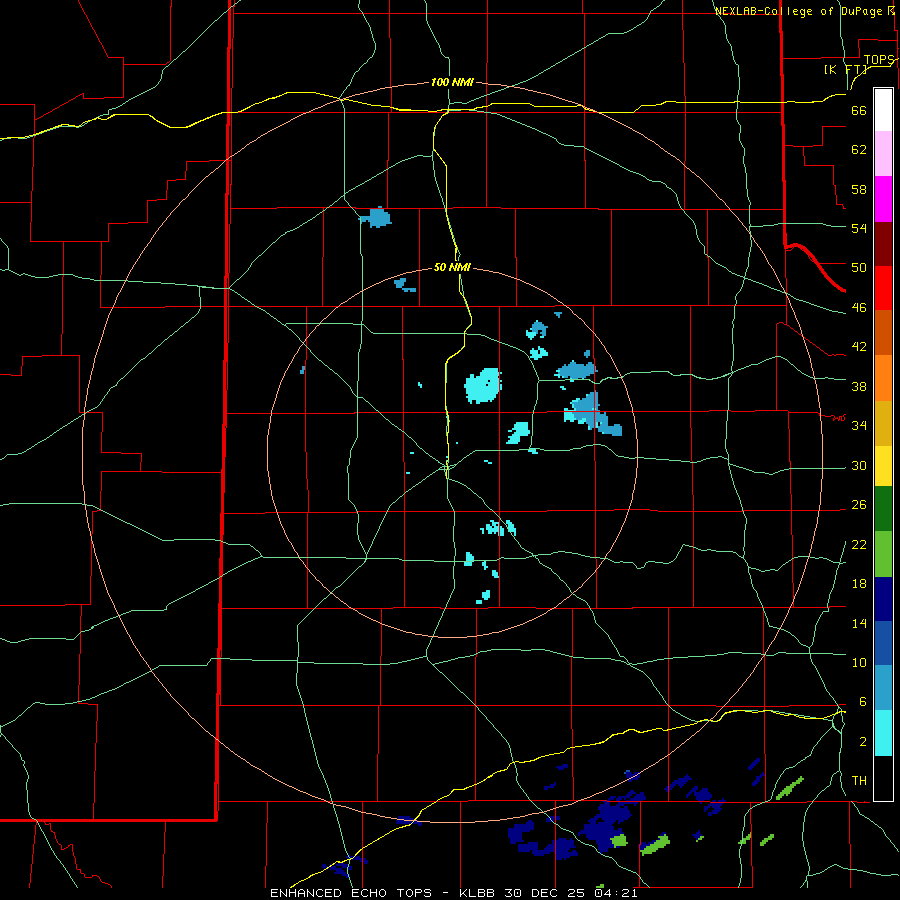The image size is (900, 900).
Task: Select the bright red legend segment
Action: click(x=883, y=288)
